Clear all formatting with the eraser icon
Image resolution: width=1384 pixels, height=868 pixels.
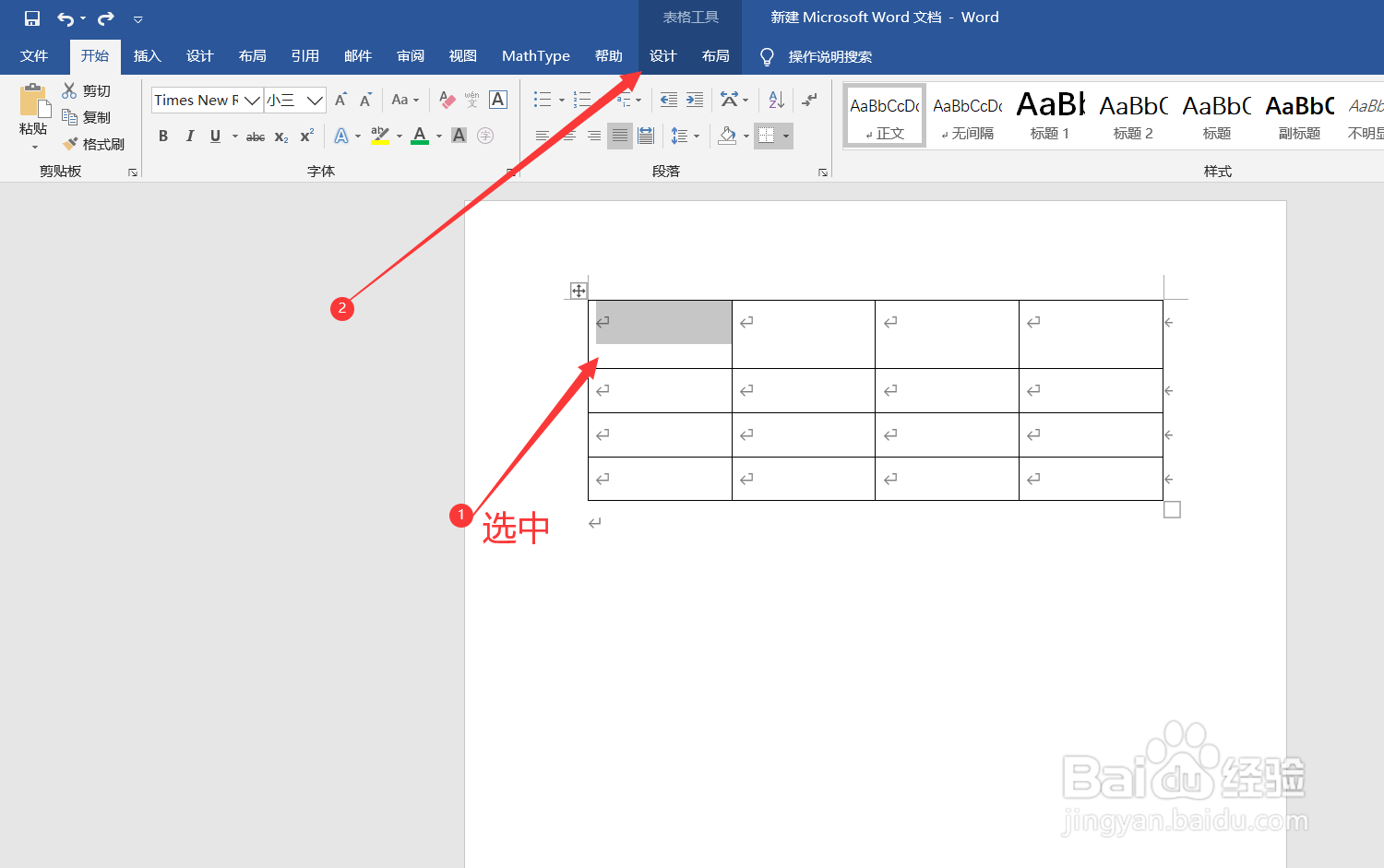coord(447,100)
